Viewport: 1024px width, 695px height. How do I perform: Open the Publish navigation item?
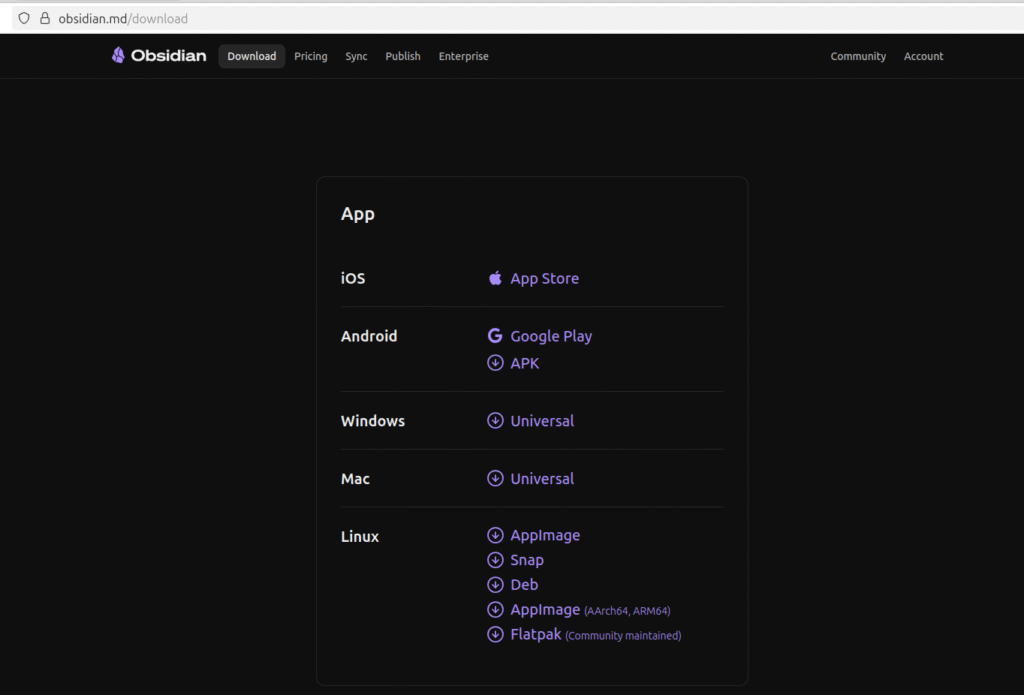403,57
